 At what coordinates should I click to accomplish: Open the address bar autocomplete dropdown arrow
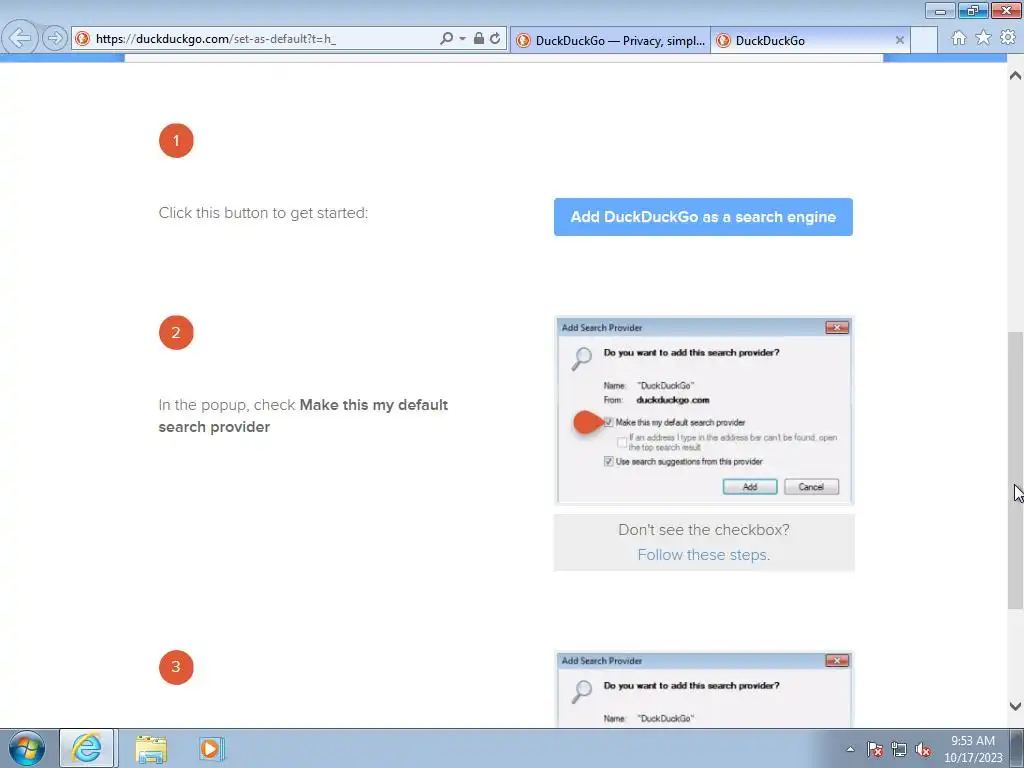pos(462,39)
